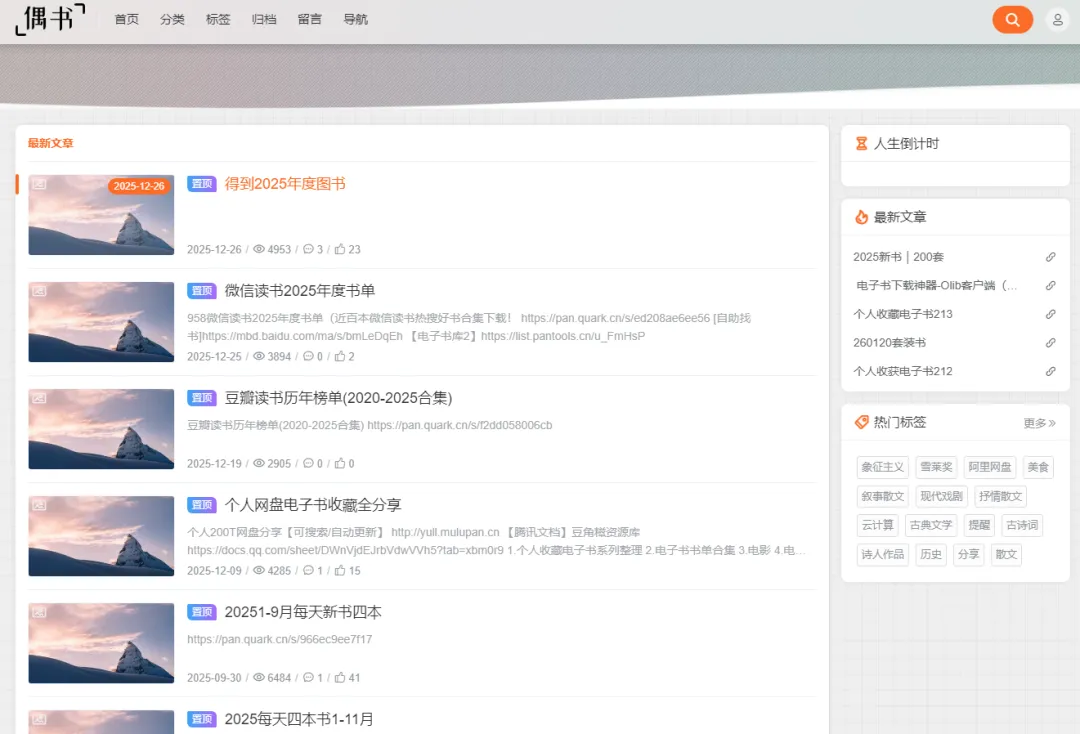Click link icon beside 个人收藏电子书213
This screenshot has height=734, width=1080.
1050,314
